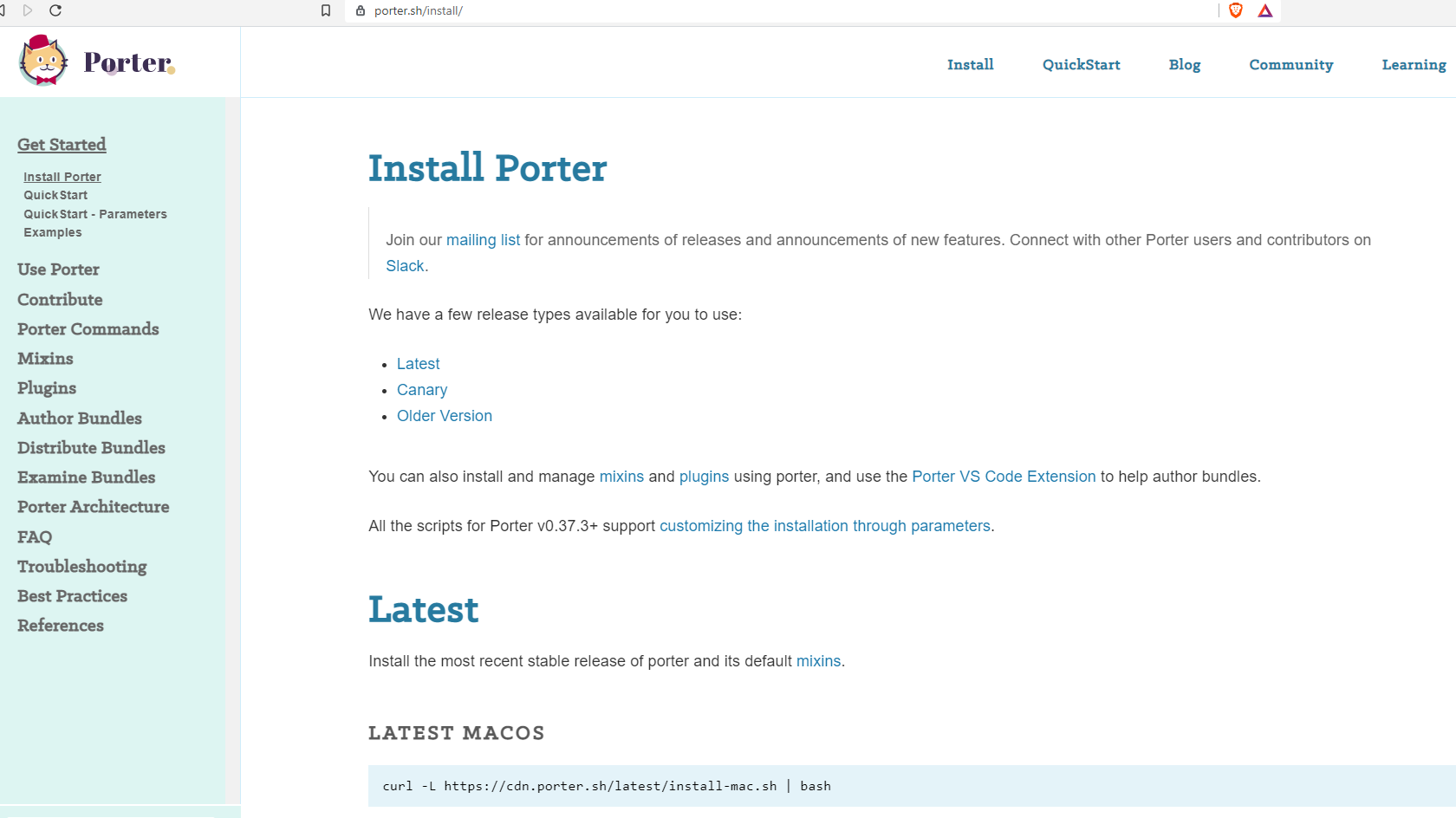Open the QuickStart navigation item
Screen dimensions: 1456x818
pos(1081,64)
